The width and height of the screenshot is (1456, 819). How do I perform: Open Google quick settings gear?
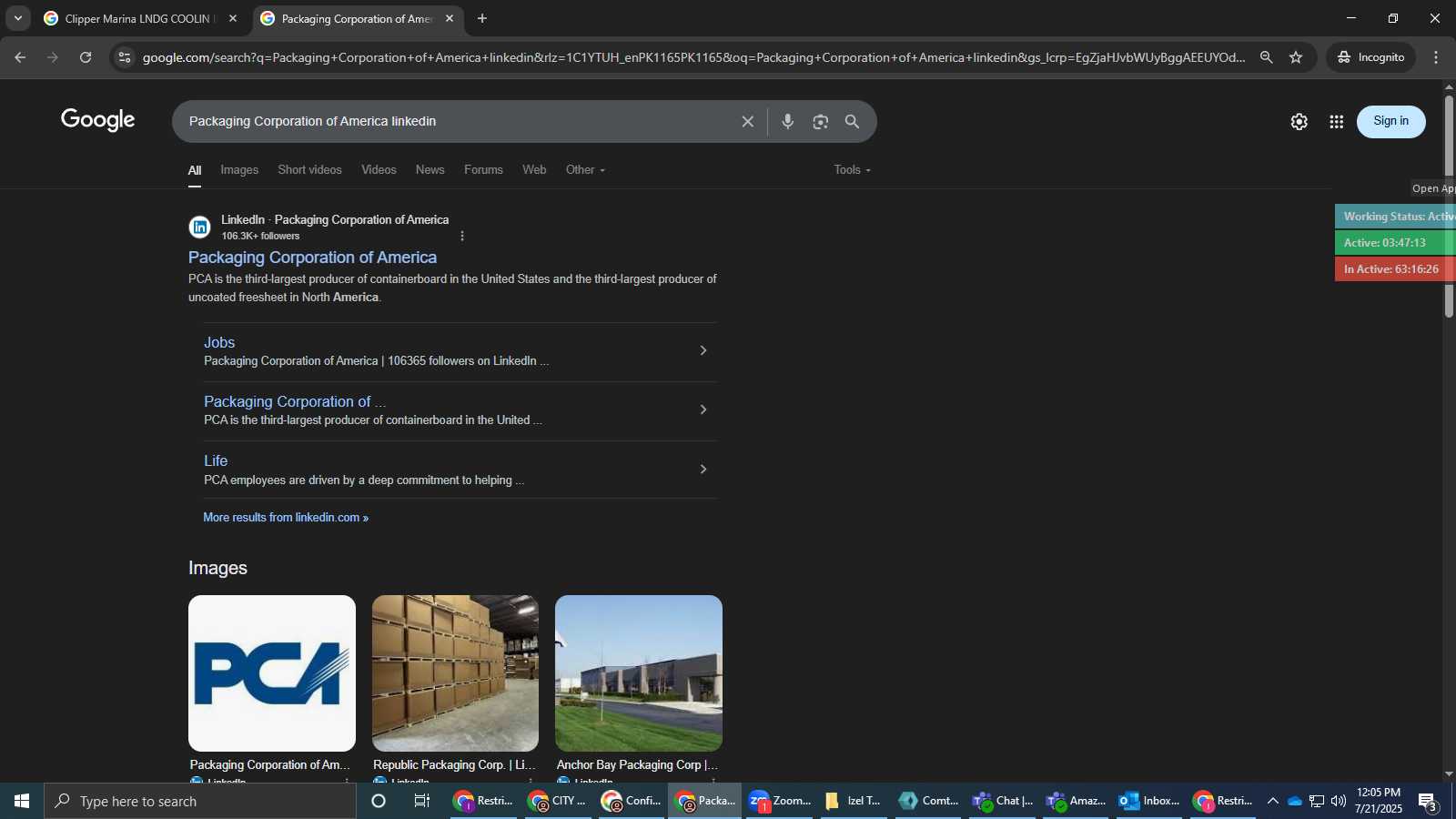(x=1299, y=121)
